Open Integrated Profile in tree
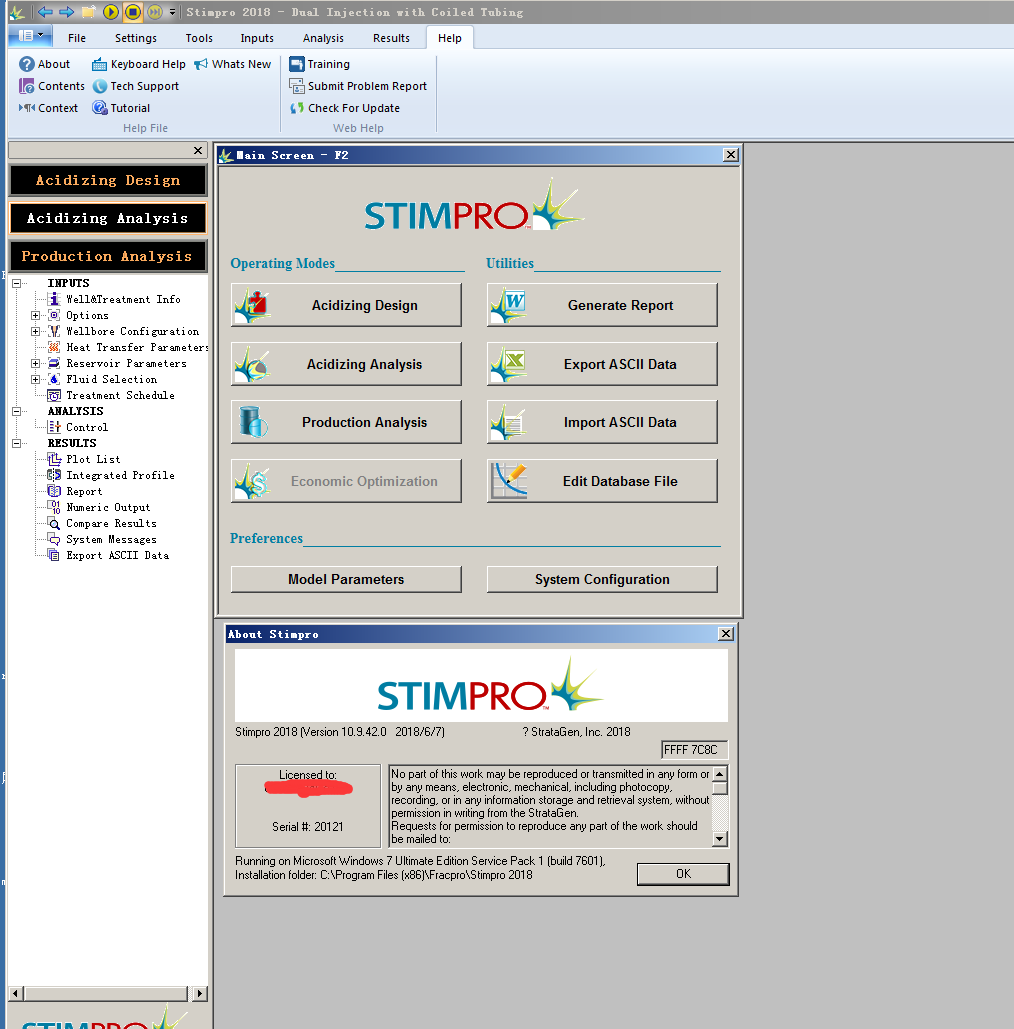Screen dimensions: 1014x1029 click(x=120, y=475)
